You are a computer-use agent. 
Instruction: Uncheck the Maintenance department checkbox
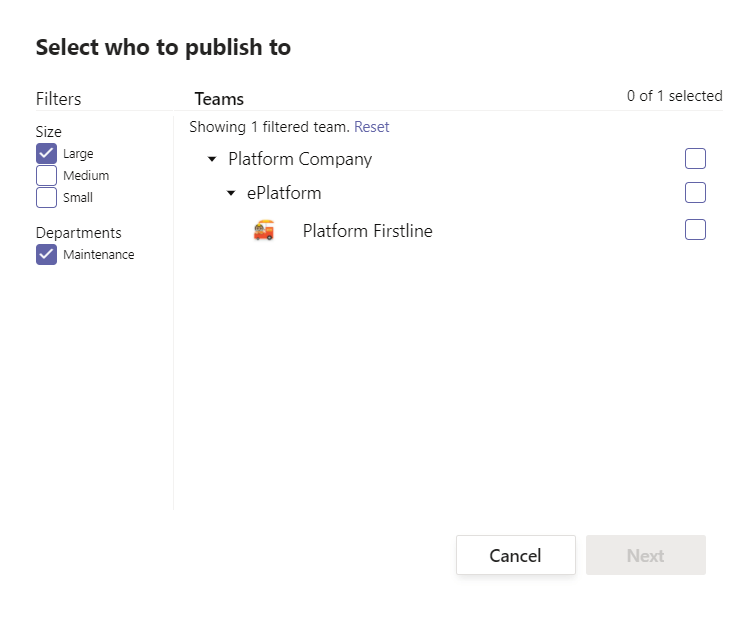click(x=46, y=255)
